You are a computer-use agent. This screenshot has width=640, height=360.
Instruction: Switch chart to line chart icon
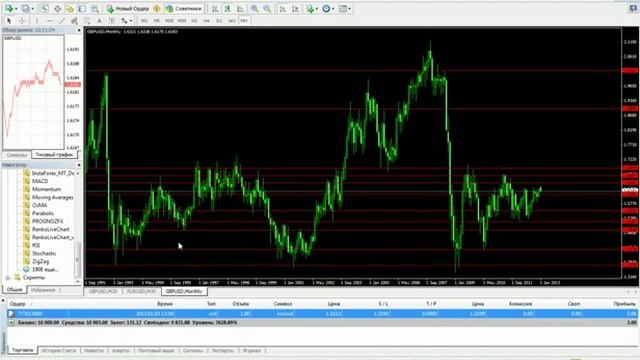240,9
